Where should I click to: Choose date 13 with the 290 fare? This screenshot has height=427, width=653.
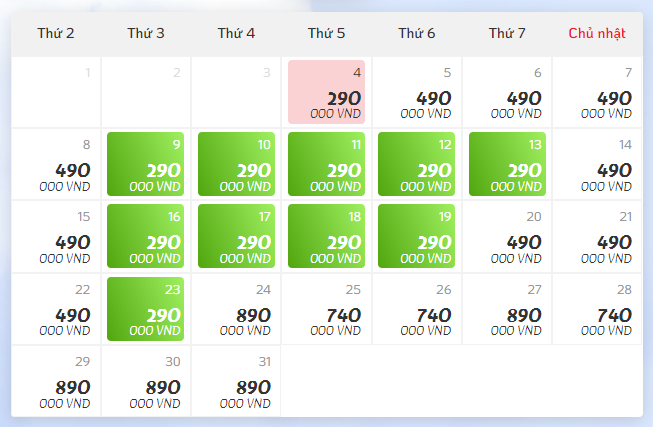coord(507,164)
